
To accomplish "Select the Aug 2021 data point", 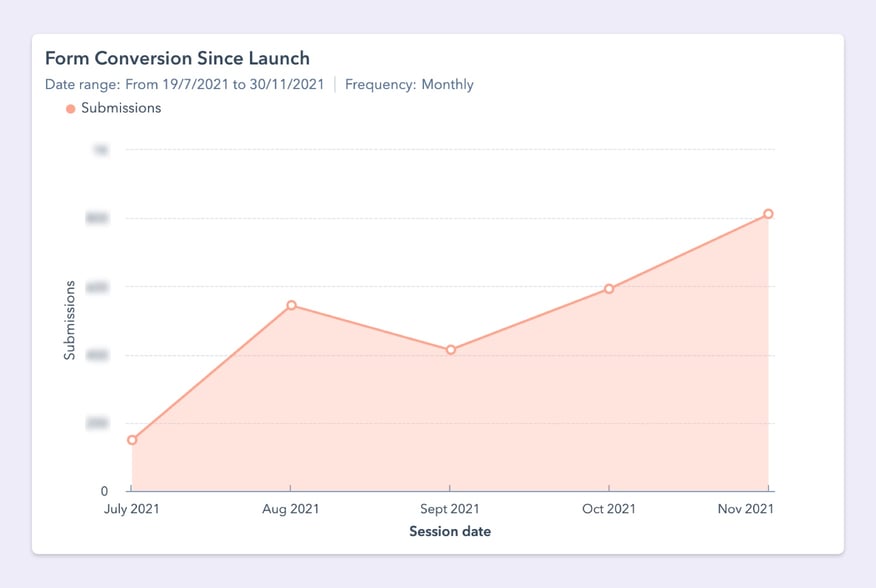I will 291,305.
